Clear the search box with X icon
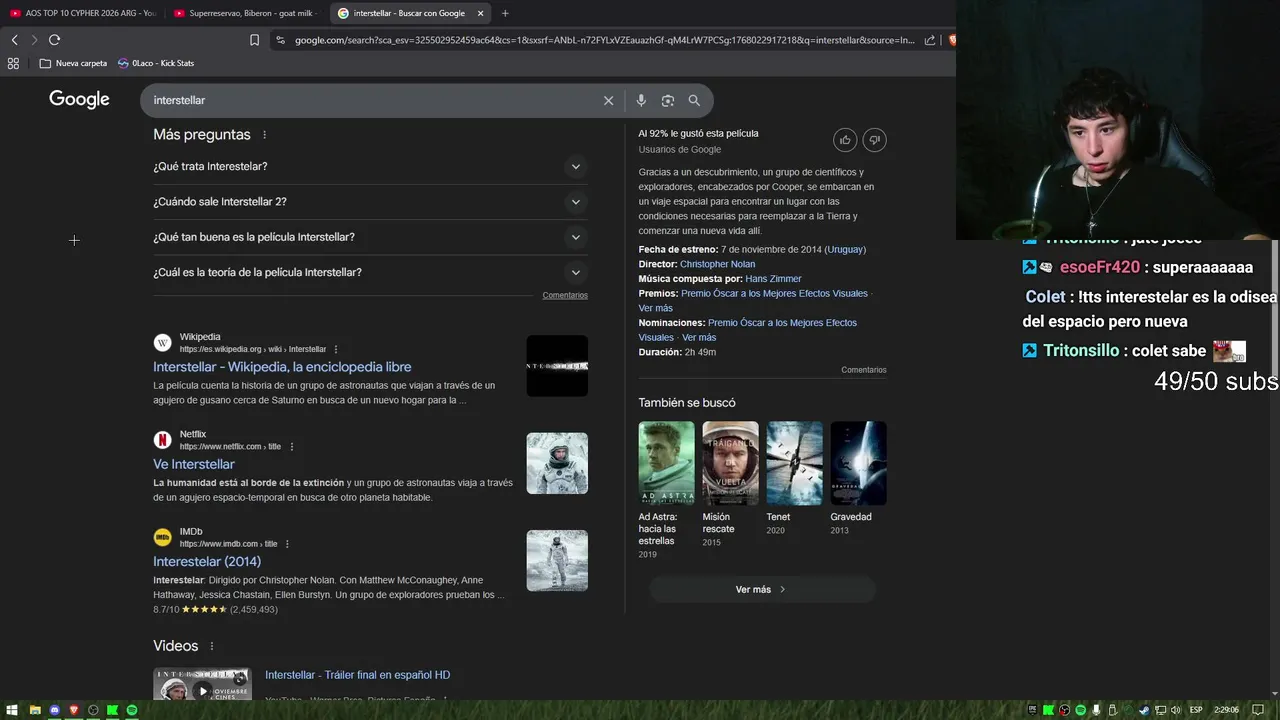Image resolution: width=1280 pixels, height=720 pixels. tap(608, 100)
